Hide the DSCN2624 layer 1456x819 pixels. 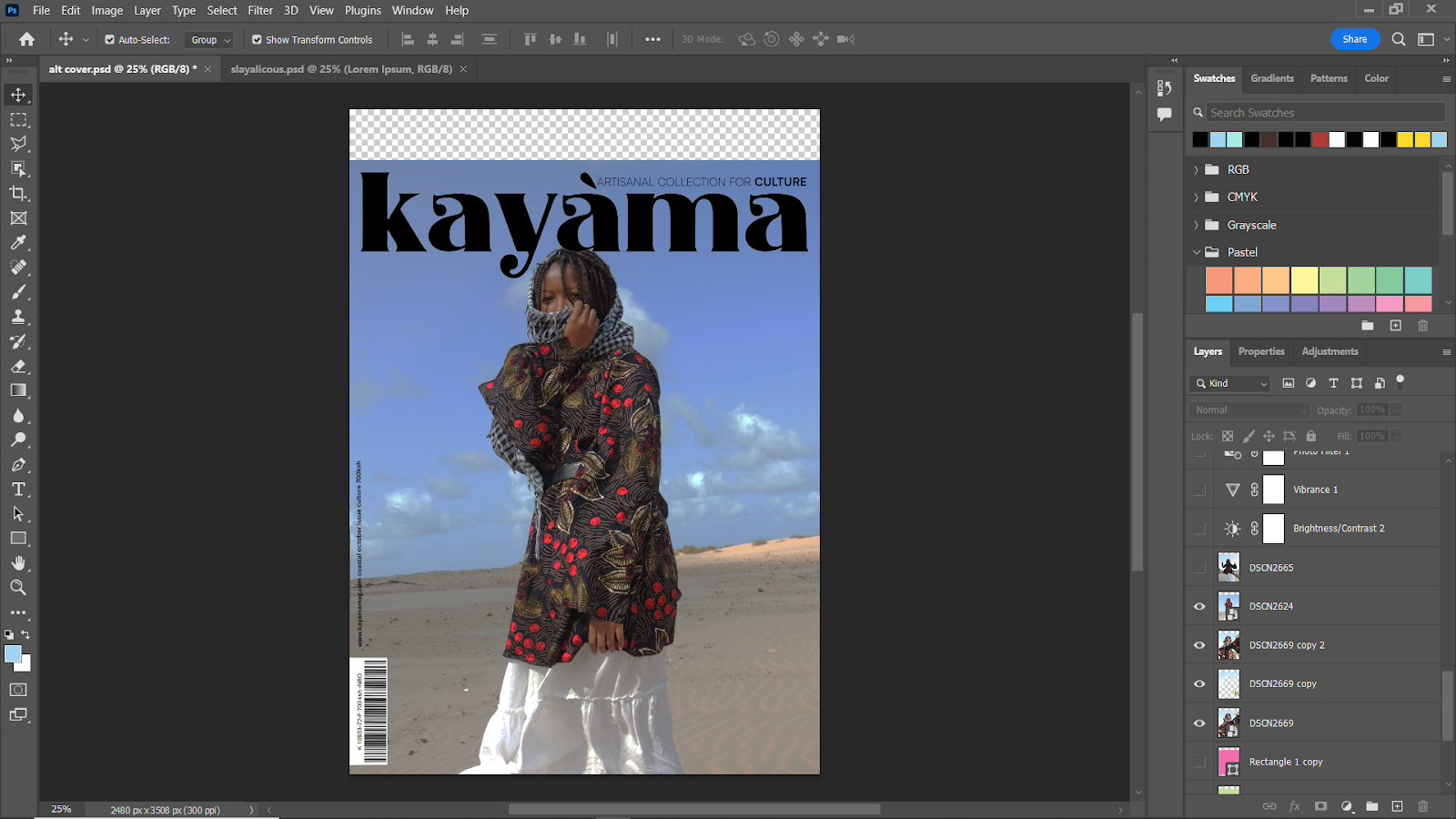[1199, 606]
